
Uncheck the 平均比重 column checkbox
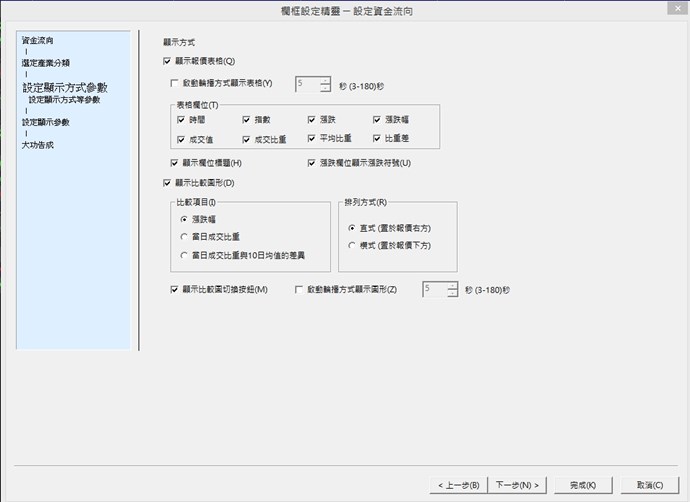point(312,139)
